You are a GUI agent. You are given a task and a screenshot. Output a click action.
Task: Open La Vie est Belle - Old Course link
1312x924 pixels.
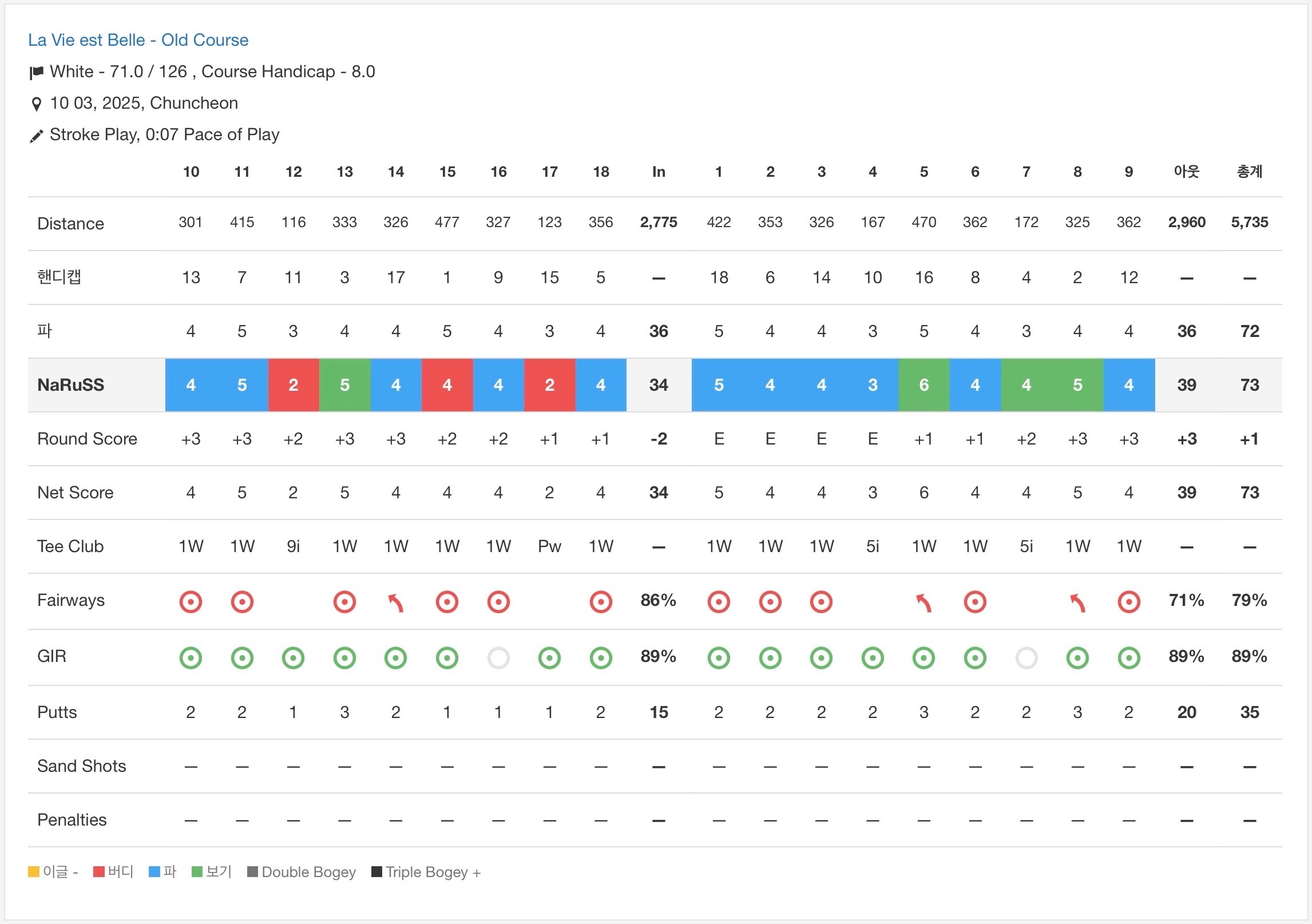[x=138, y=40]
